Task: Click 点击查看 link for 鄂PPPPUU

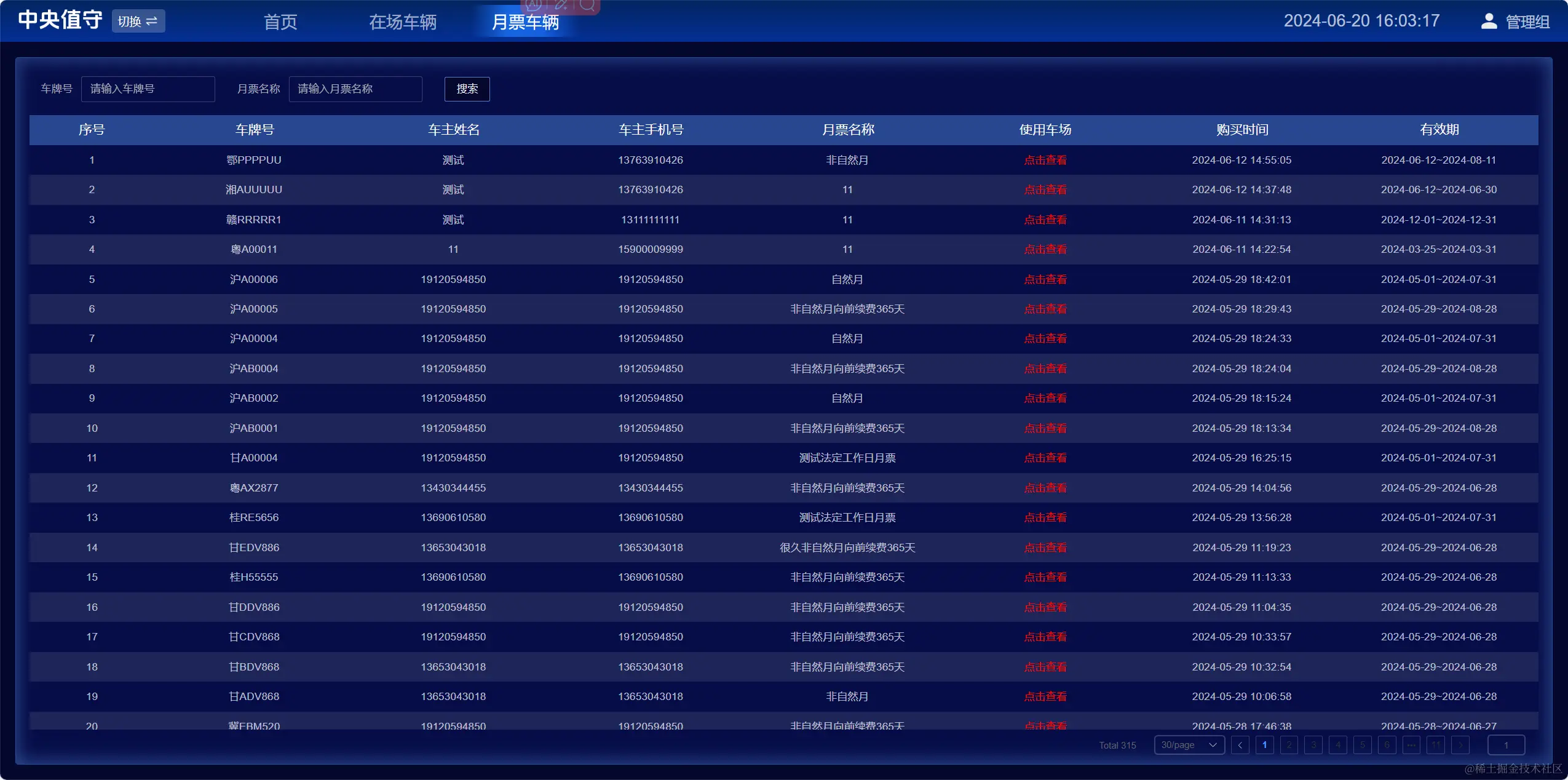Action: [1045, 160]
